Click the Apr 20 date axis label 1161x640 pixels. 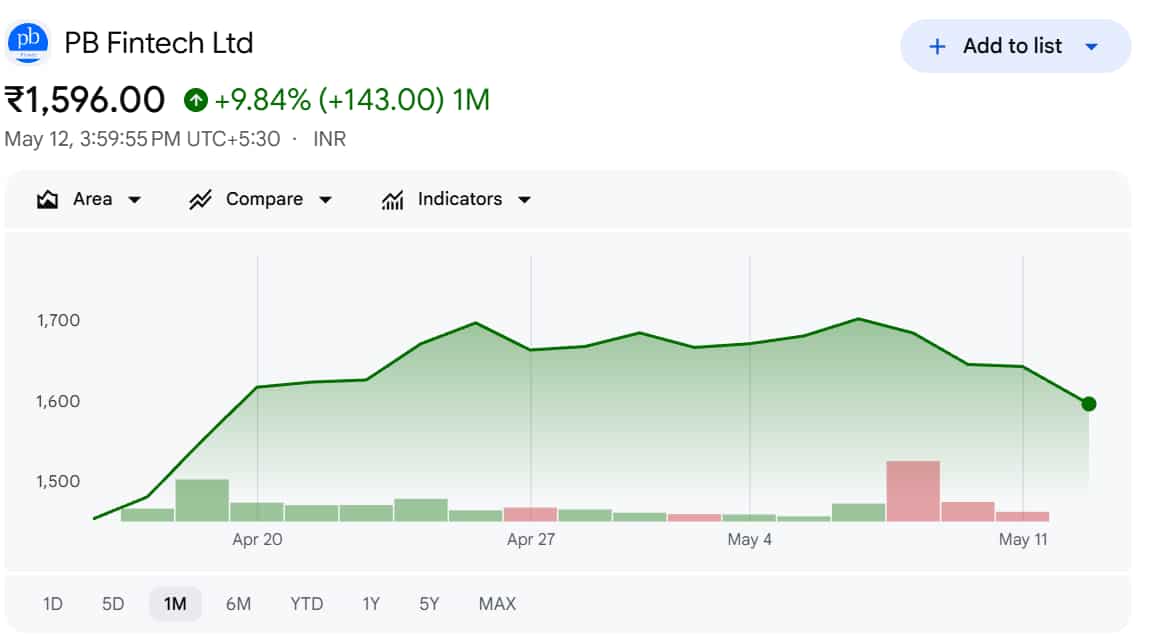pos(257,539)
